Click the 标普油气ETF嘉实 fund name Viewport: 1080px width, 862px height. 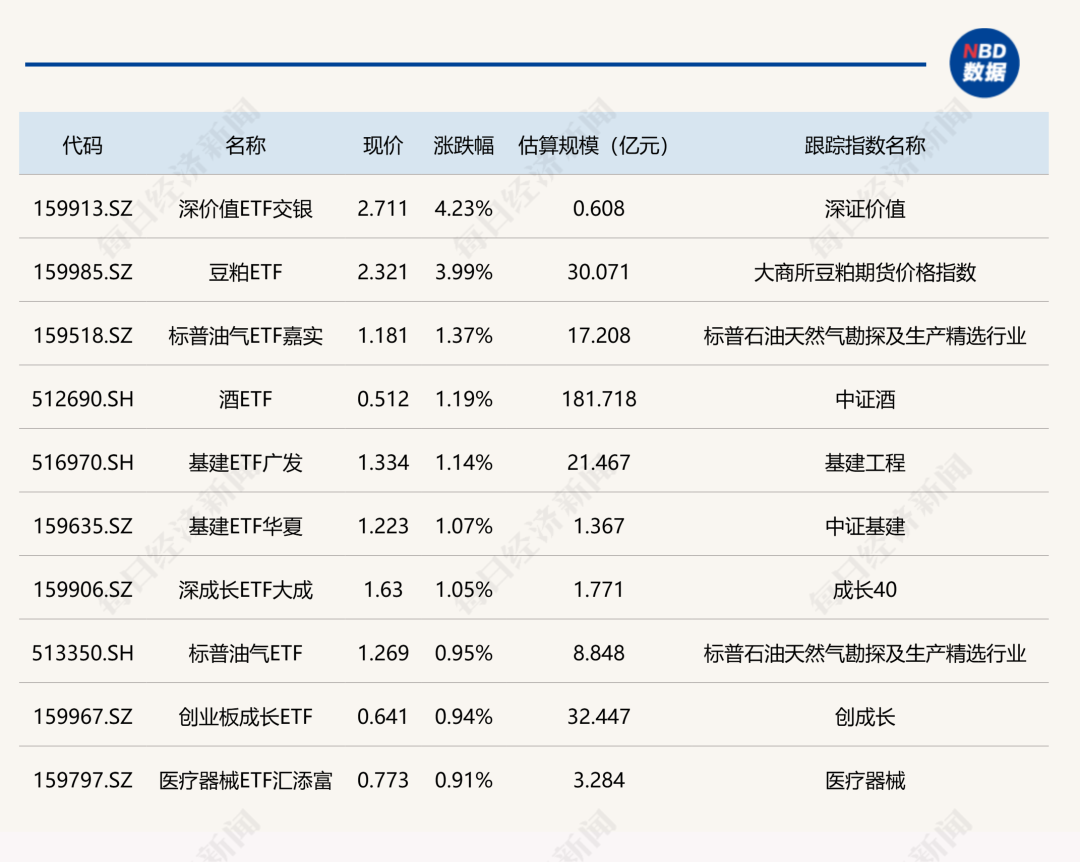tap(246, 336)
